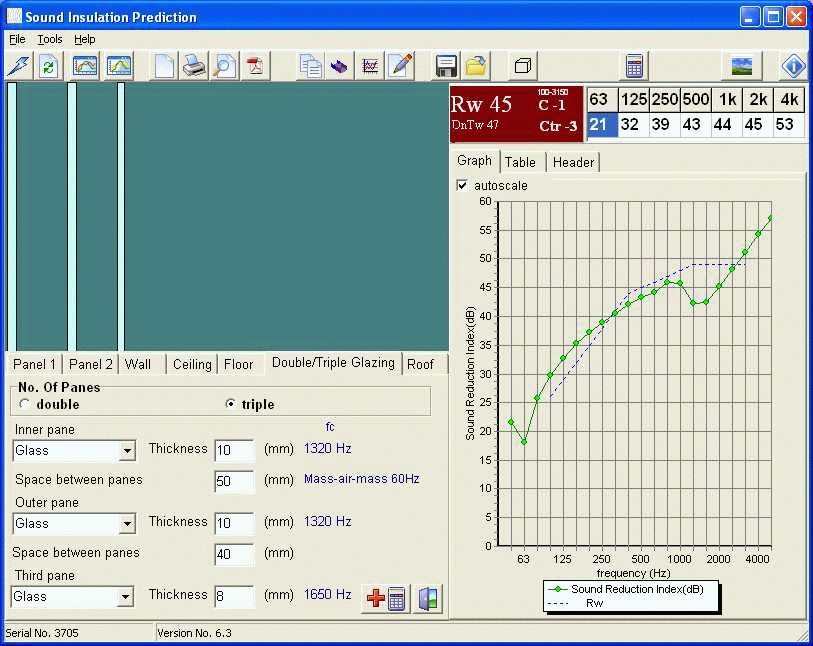813x646 pixels.
Task: Select the triple panes radio button
Action: 230,404
